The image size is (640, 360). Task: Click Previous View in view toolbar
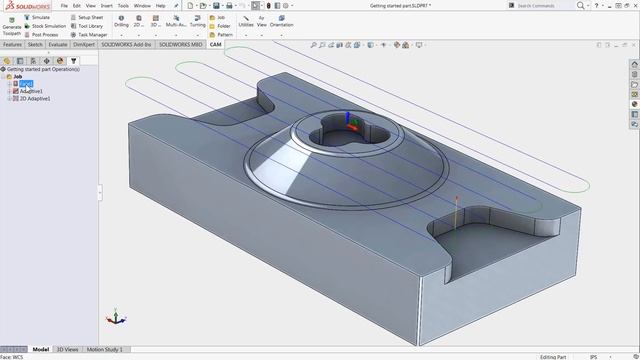coord(331,45)
